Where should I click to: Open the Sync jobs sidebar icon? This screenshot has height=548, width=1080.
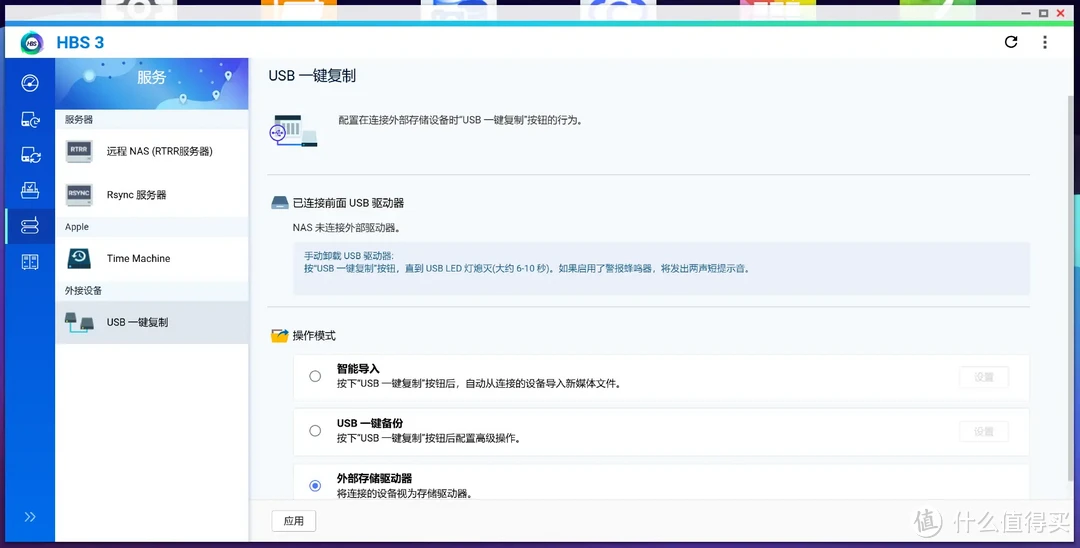[x=30, y=155]
